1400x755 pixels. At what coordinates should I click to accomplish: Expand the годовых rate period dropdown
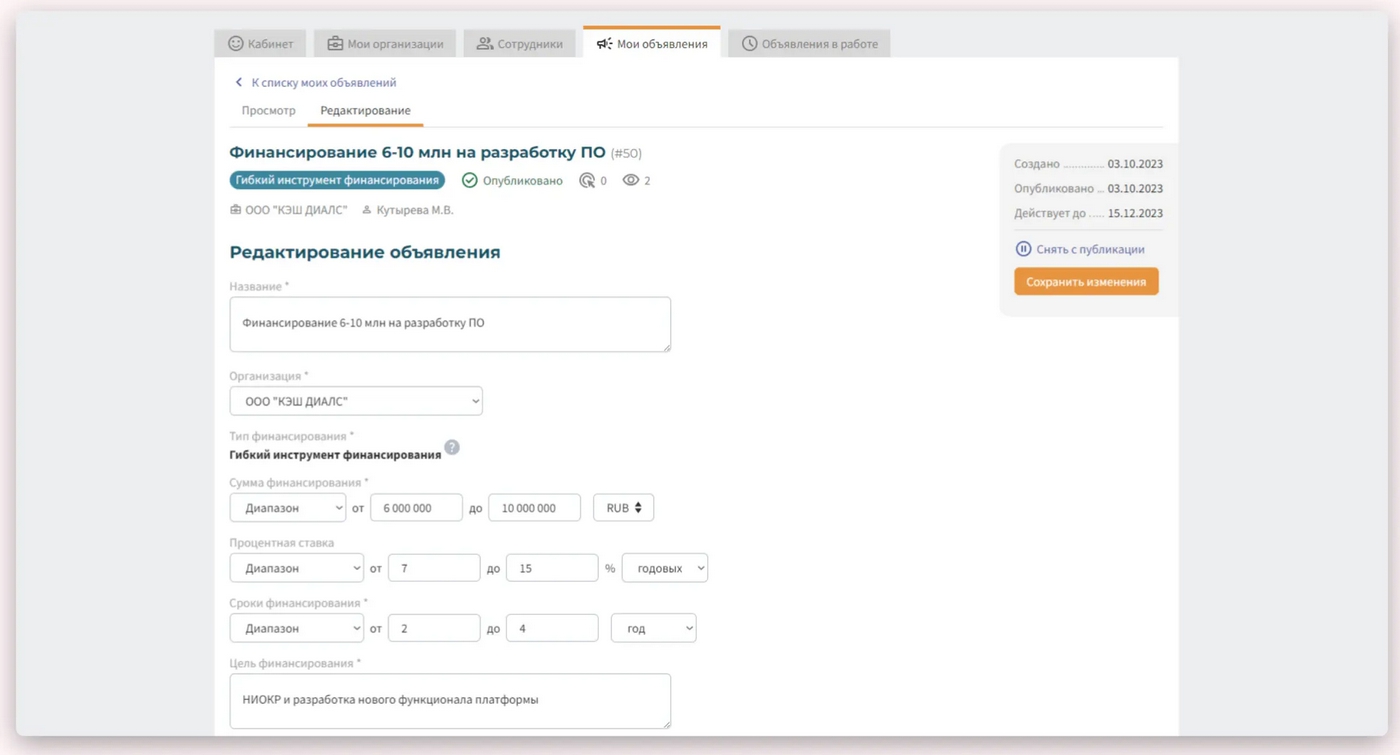(664, 568)
